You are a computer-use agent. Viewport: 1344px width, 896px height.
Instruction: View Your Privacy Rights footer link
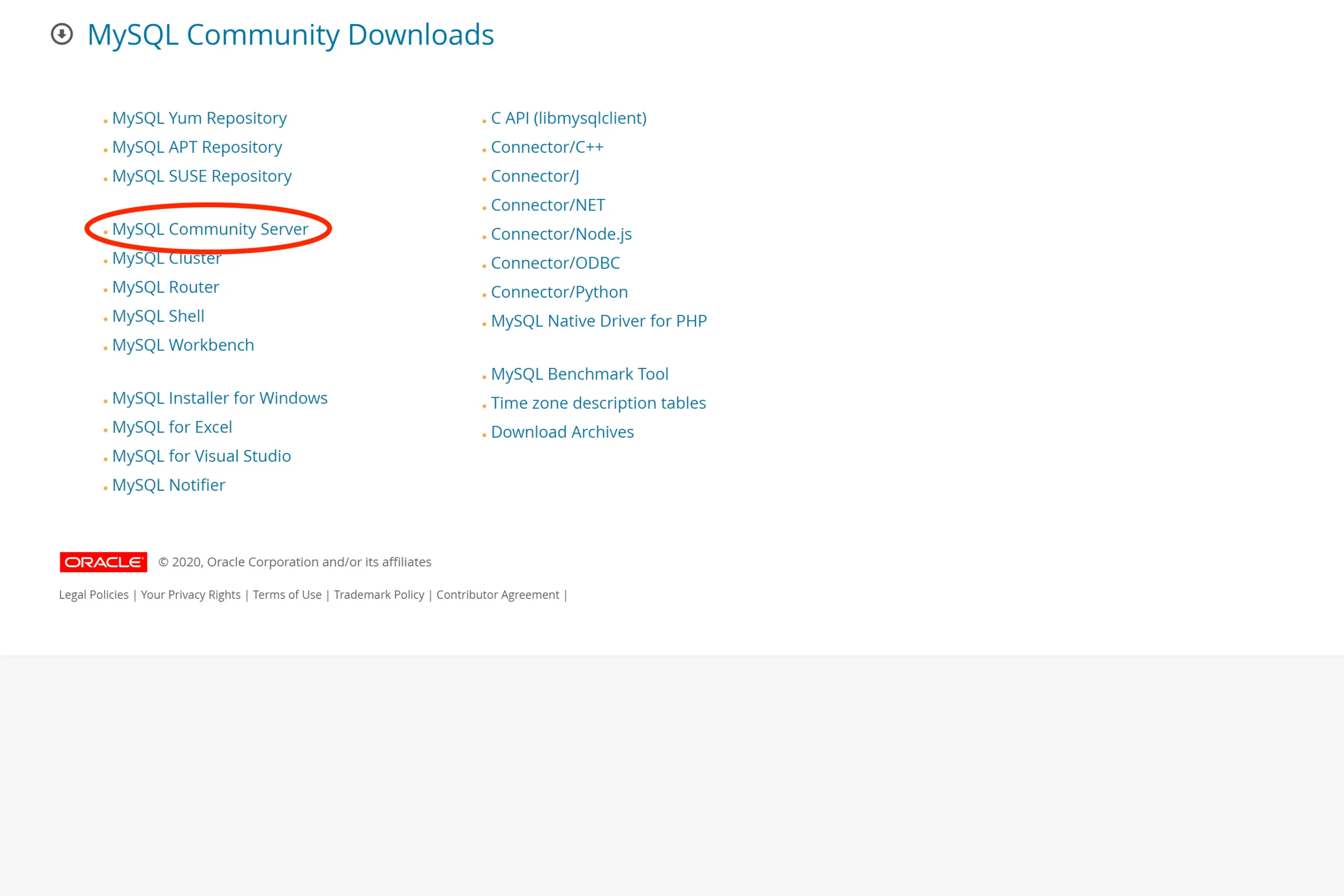pyautogui.click(x=191, y=595)
